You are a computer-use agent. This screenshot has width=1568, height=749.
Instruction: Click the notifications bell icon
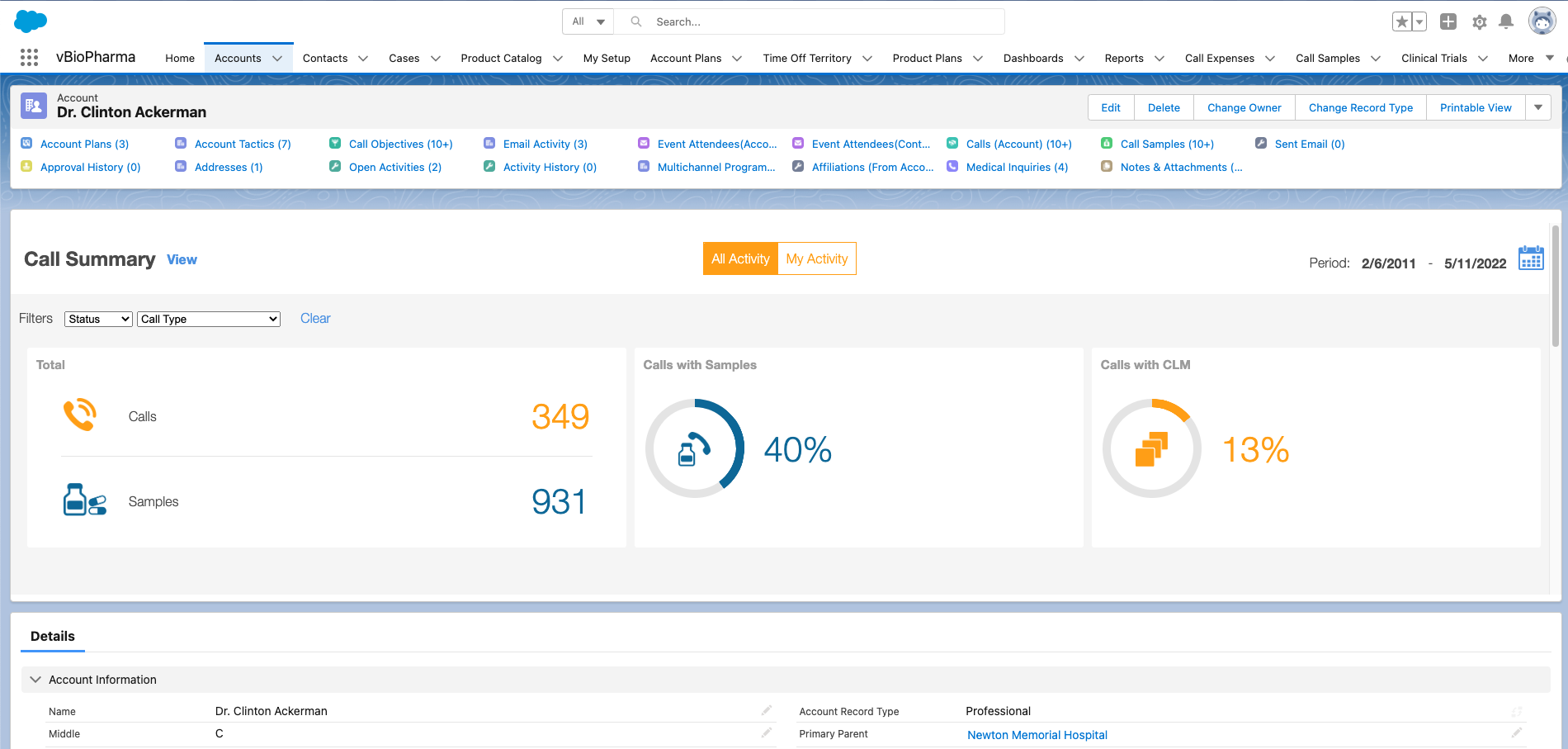(x=1506, y=22)
